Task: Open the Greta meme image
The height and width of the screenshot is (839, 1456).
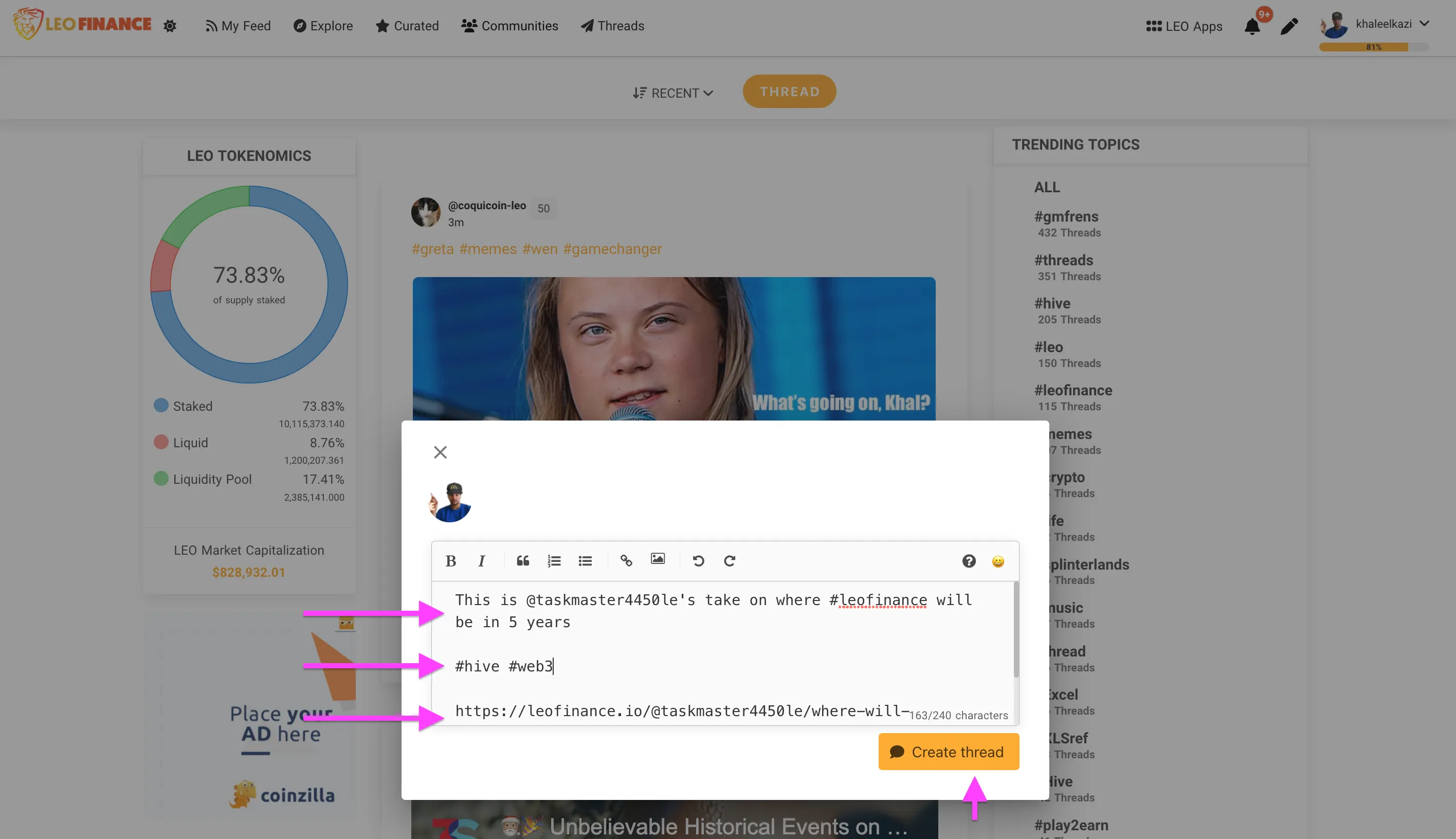Action: 674,349
